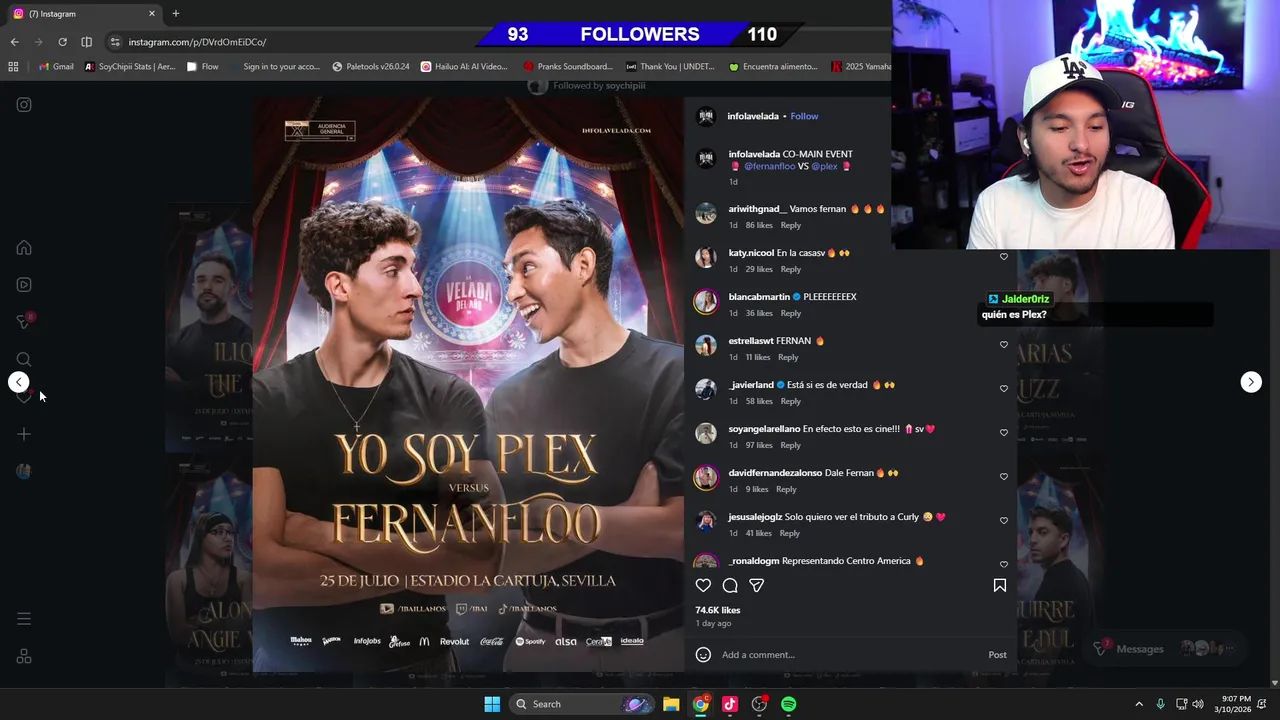Show hidden tray icons chevron
Screen dimensions: 1280x720
(1138, 704)
